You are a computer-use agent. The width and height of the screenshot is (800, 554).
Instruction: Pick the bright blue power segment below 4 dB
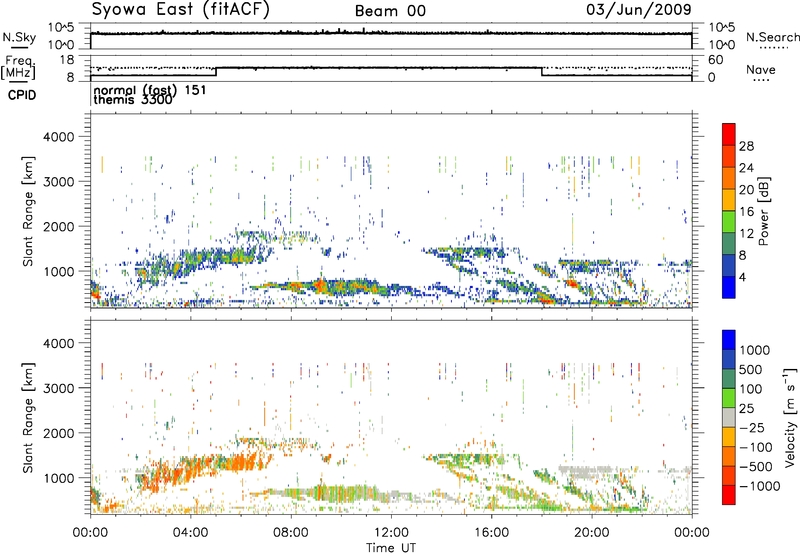tap(729, 287)
